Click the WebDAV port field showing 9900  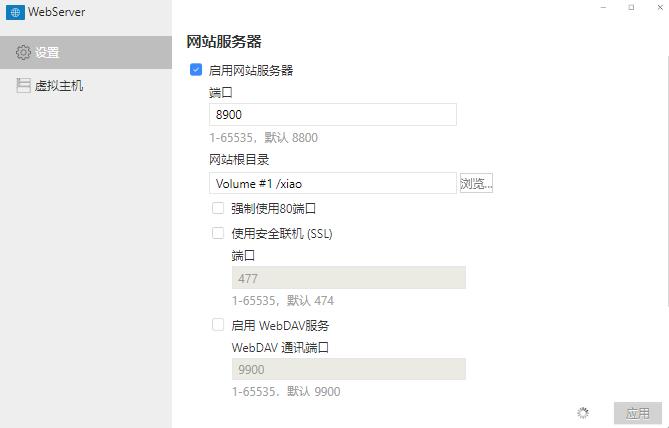click(348, 370)
